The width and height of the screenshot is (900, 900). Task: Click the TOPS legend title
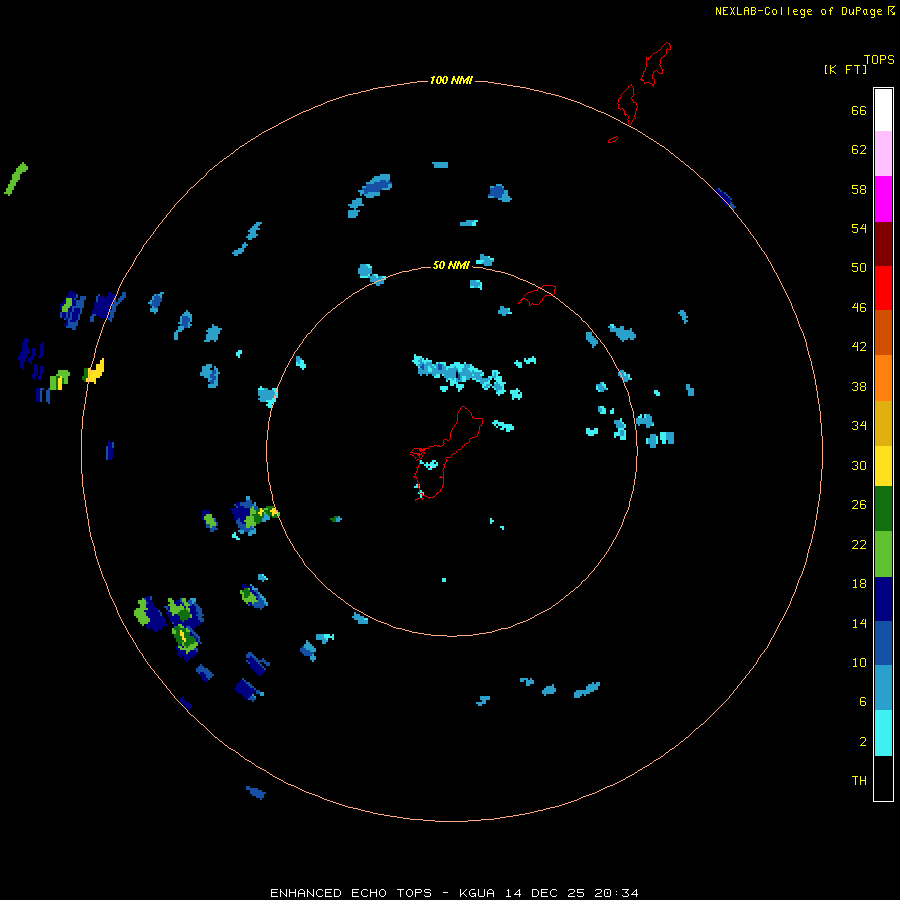pyautogui.click(x=879, y=60)
